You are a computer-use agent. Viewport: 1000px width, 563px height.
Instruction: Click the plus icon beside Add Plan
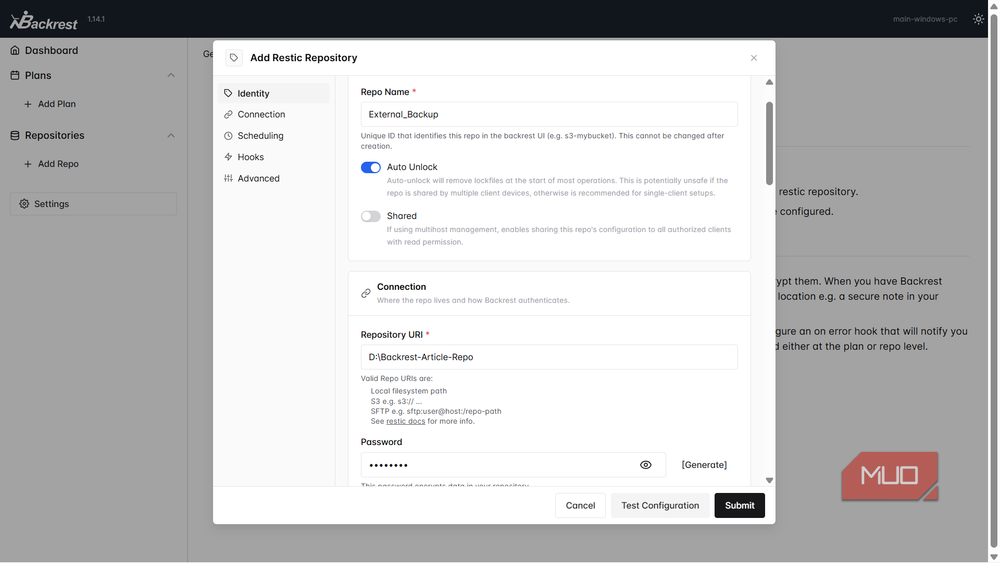click(x=27, y=104)
